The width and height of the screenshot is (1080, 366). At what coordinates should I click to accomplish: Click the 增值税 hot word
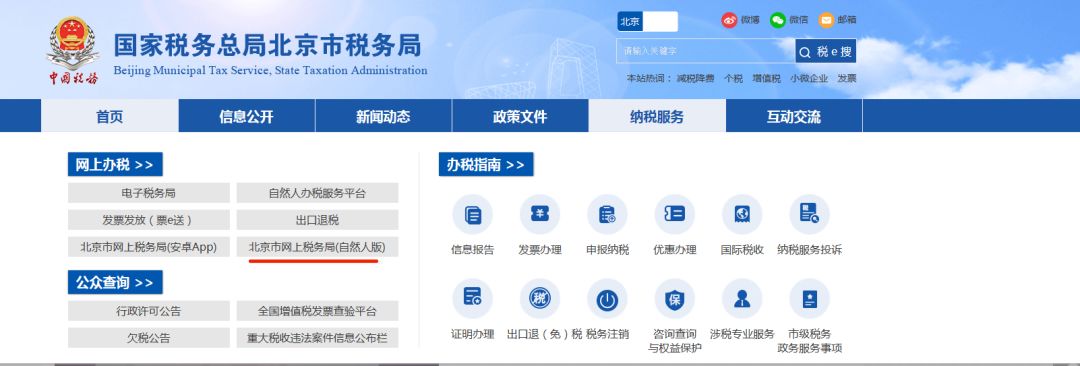click(x=767, y=79)
